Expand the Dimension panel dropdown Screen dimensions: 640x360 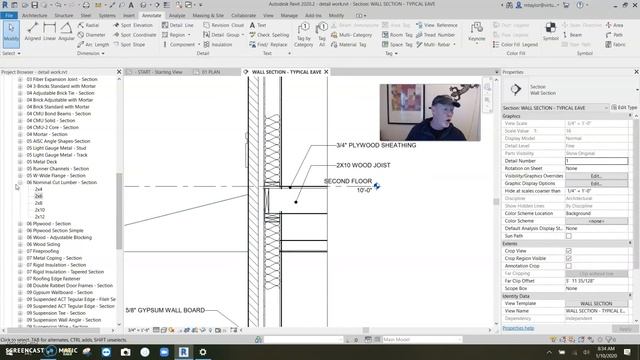(x=91, y=53)
